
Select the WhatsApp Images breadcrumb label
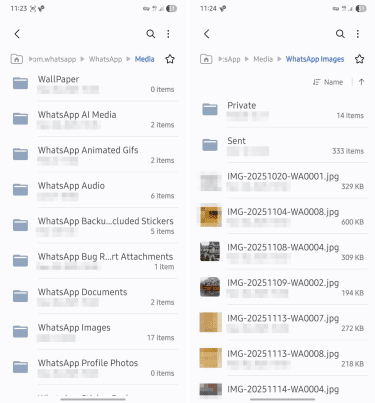pos(315,59)
